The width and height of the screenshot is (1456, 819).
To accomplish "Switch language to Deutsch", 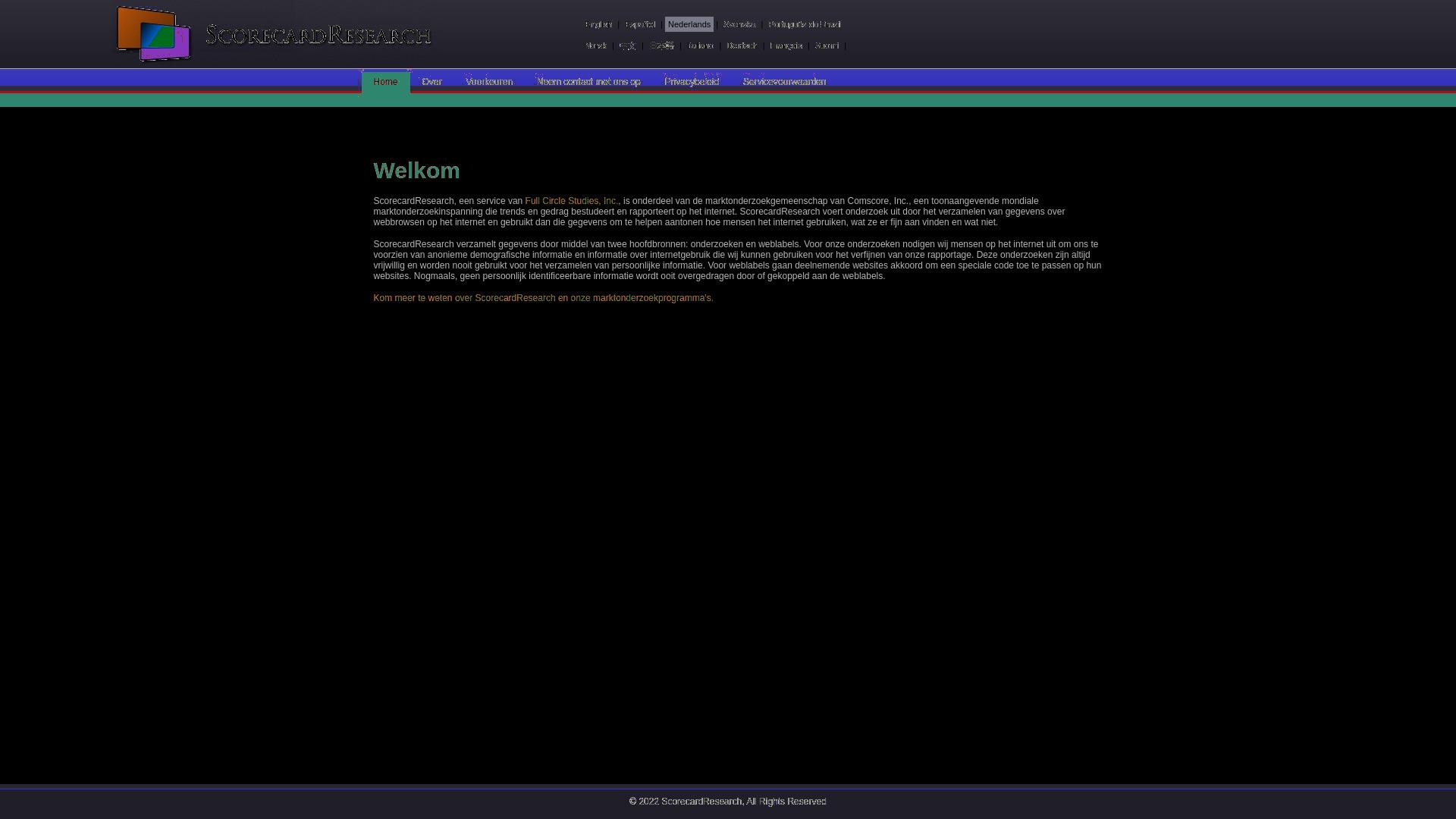I will coord(742,45).
